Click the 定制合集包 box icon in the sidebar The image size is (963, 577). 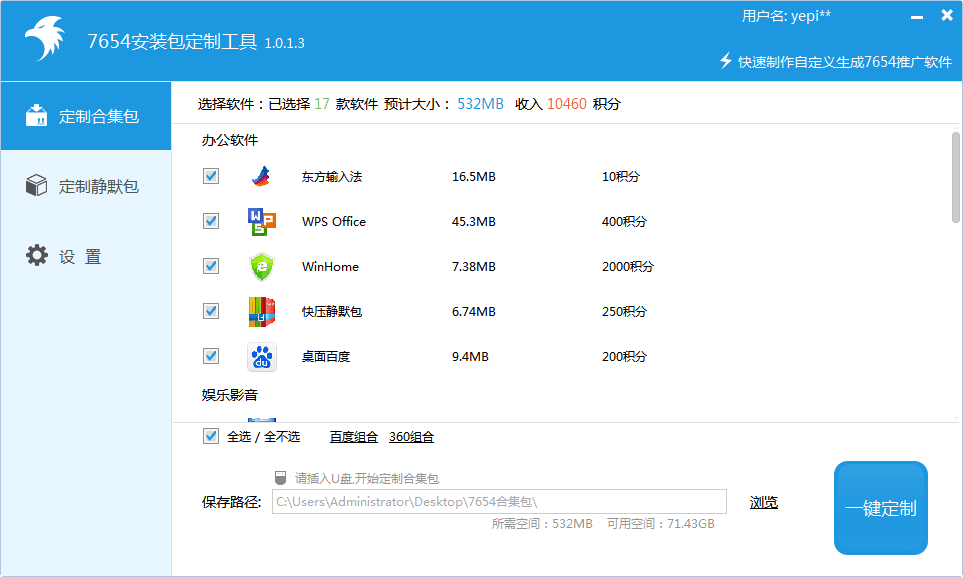click(36, 116)
